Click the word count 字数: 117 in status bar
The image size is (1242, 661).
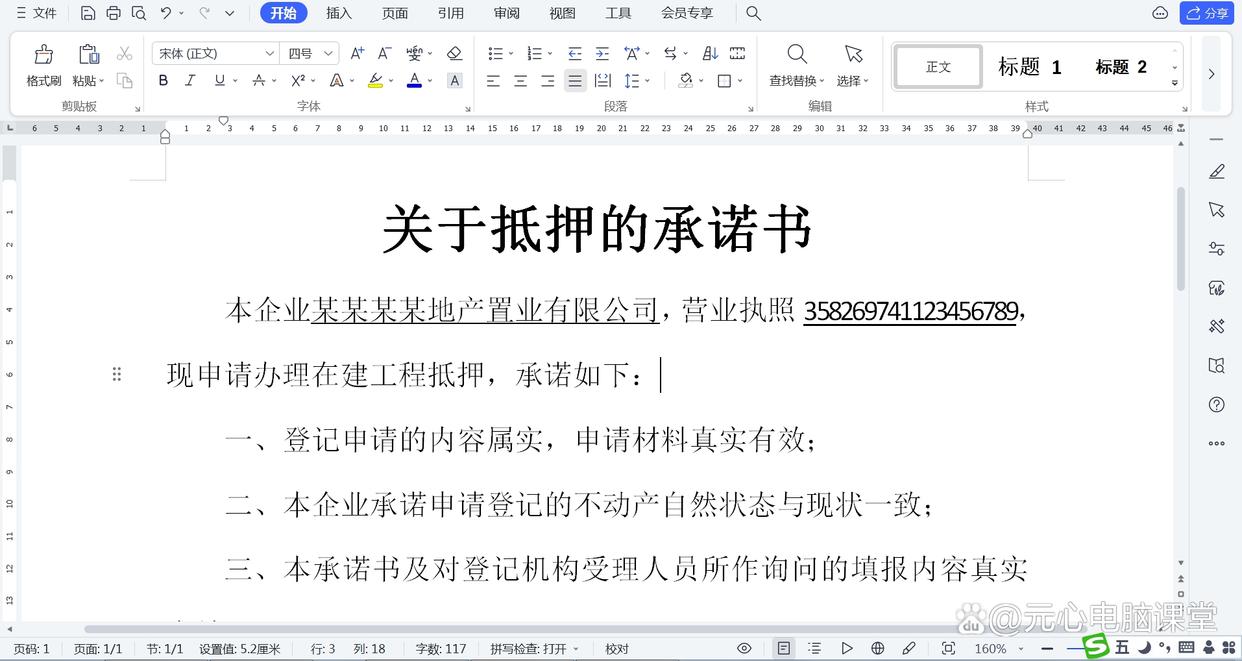441,649
